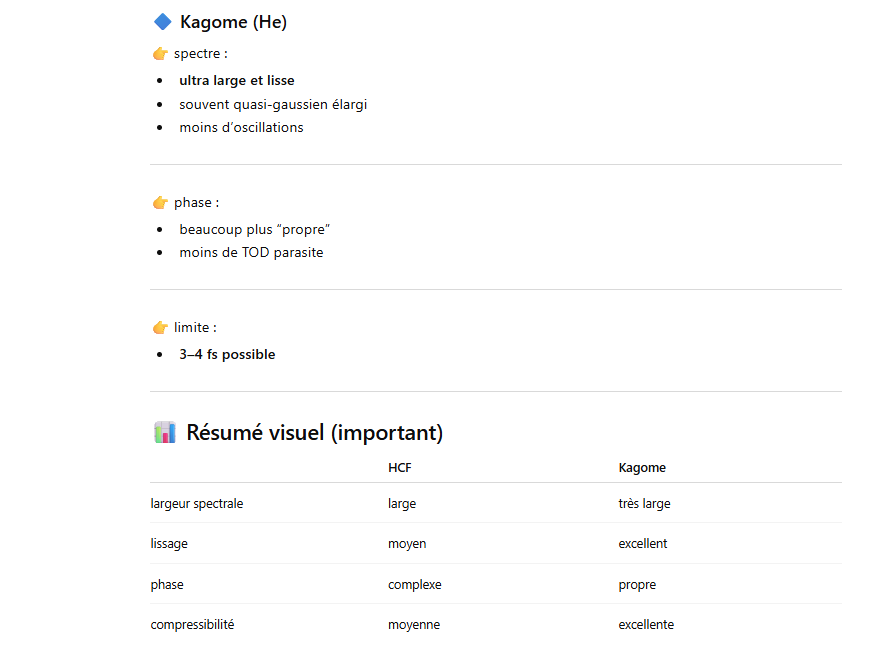Viewport: 880px width, 665px height.
Task: Click the bold text ultra large et lisse
Action: coord(237,81)
